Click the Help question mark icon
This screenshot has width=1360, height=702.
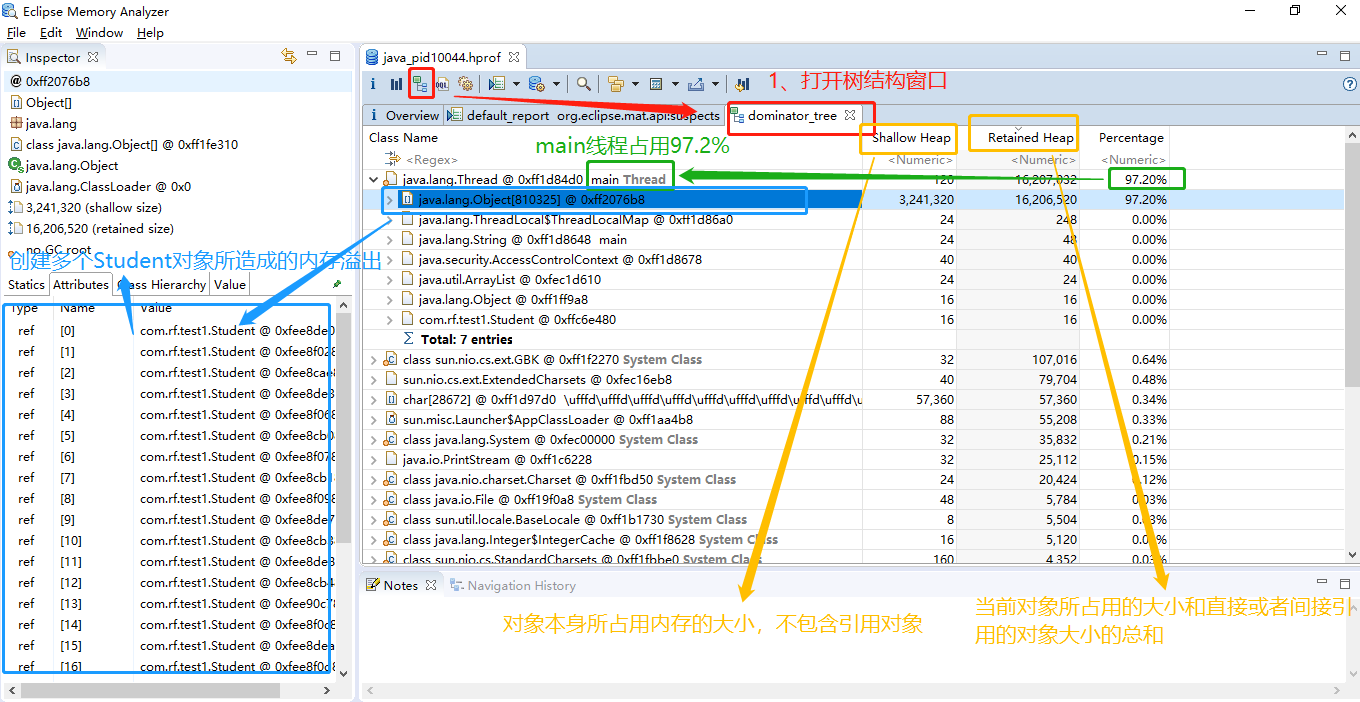[1349, 84]
